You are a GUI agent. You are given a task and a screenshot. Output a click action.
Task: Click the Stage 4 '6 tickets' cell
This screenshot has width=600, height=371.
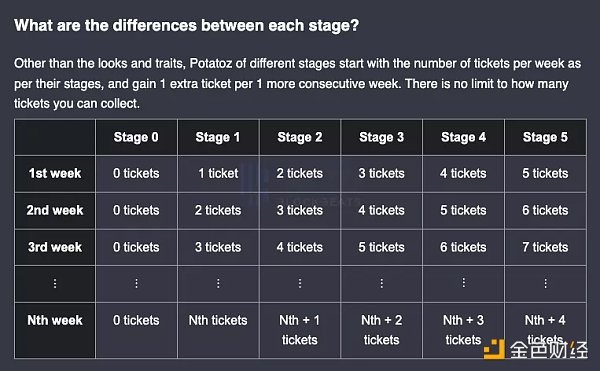tap(463, 247)
